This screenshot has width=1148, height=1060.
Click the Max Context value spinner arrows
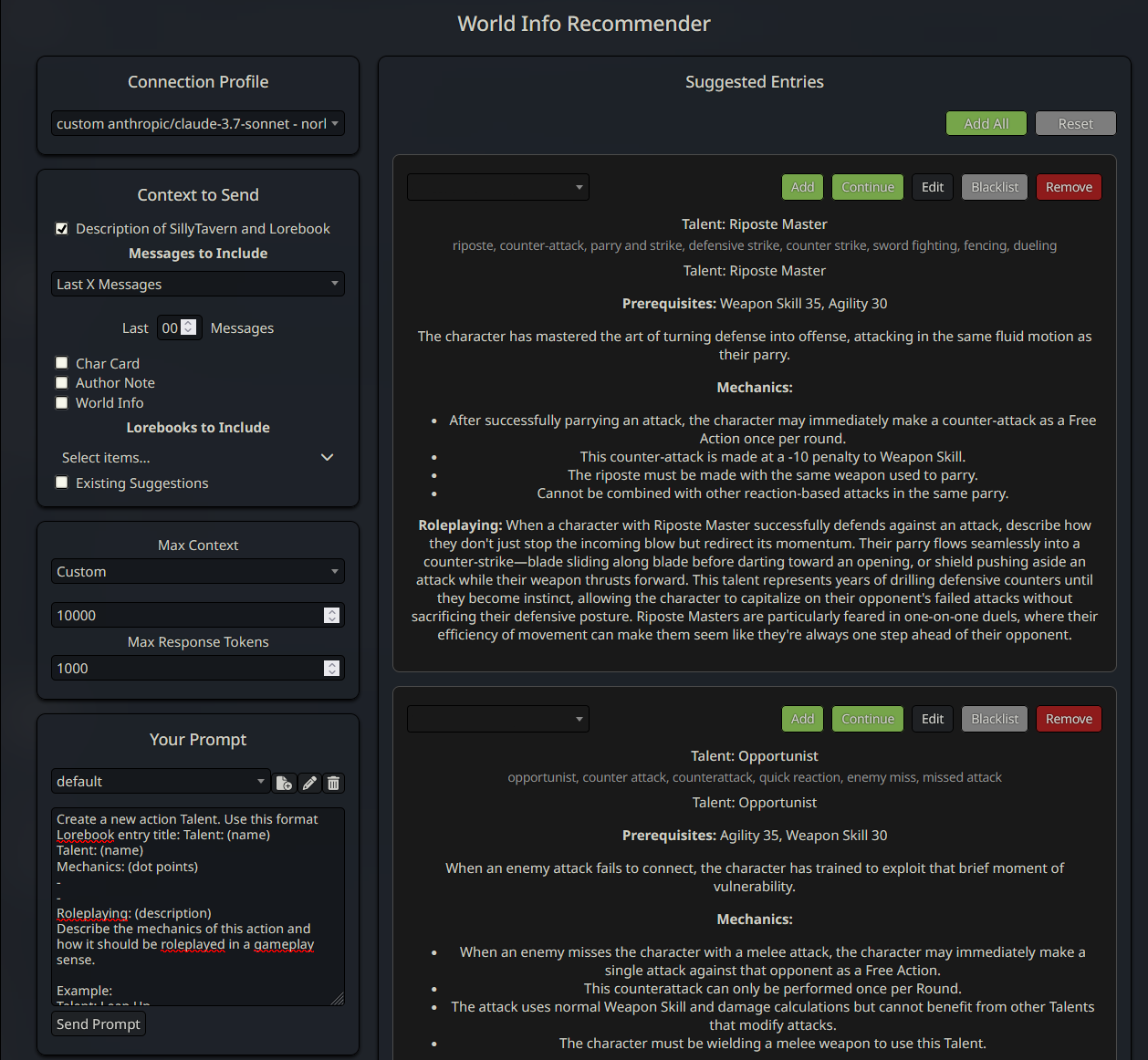coord(332,616)
